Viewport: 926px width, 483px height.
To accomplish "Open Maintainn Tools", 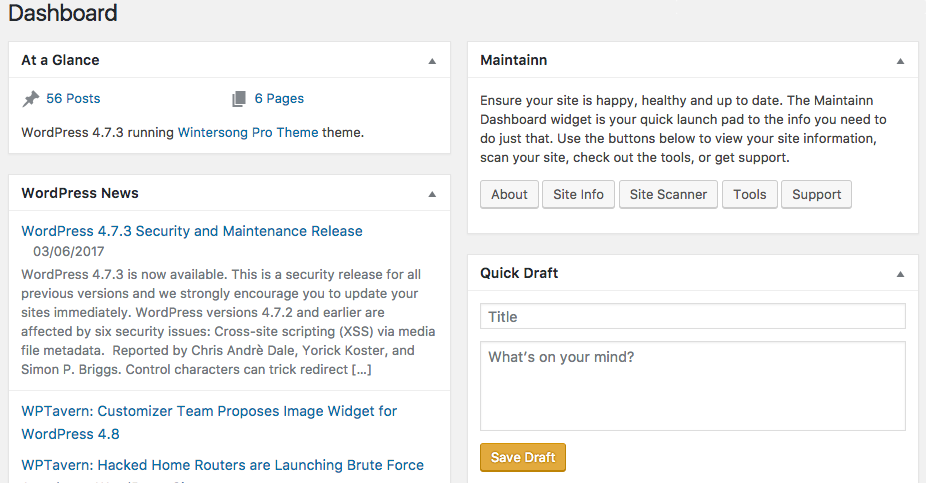I will point(749,194).
